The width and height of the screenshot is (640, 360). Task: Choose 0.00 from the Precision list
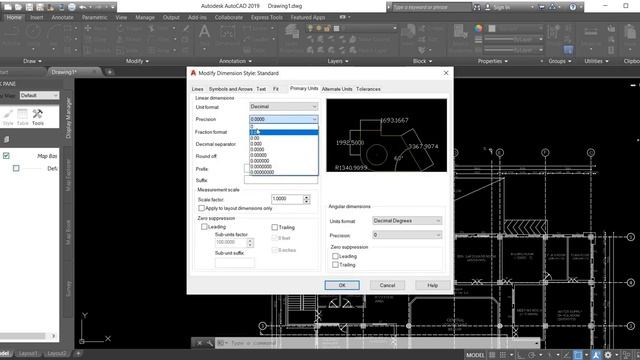(284, 138)
